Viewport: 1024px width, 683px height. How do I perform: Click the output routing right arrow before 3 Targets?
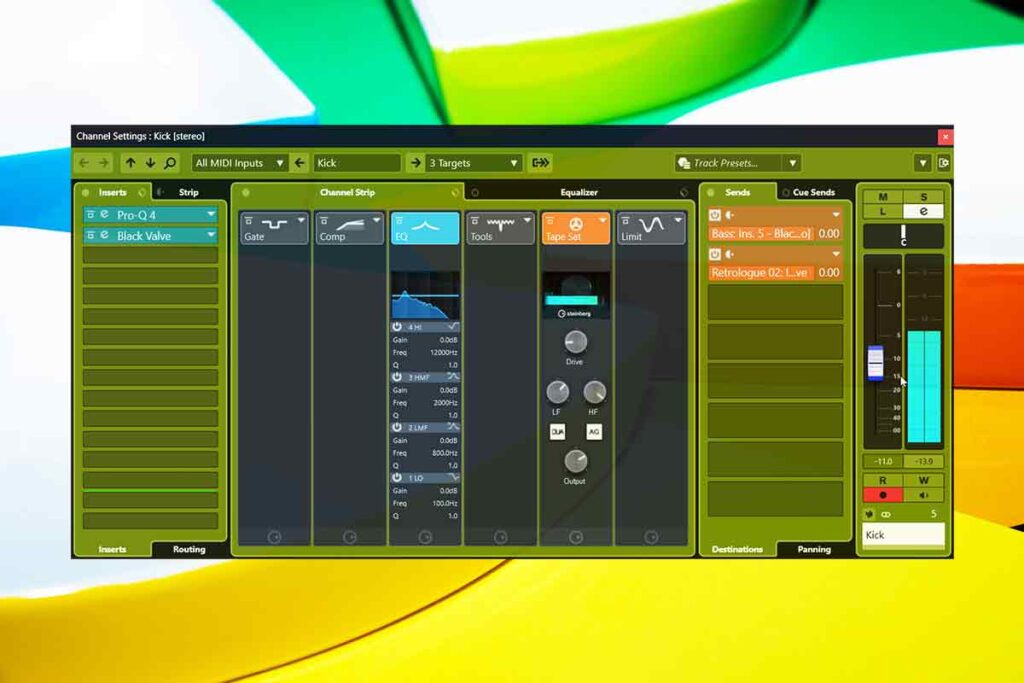415,163
